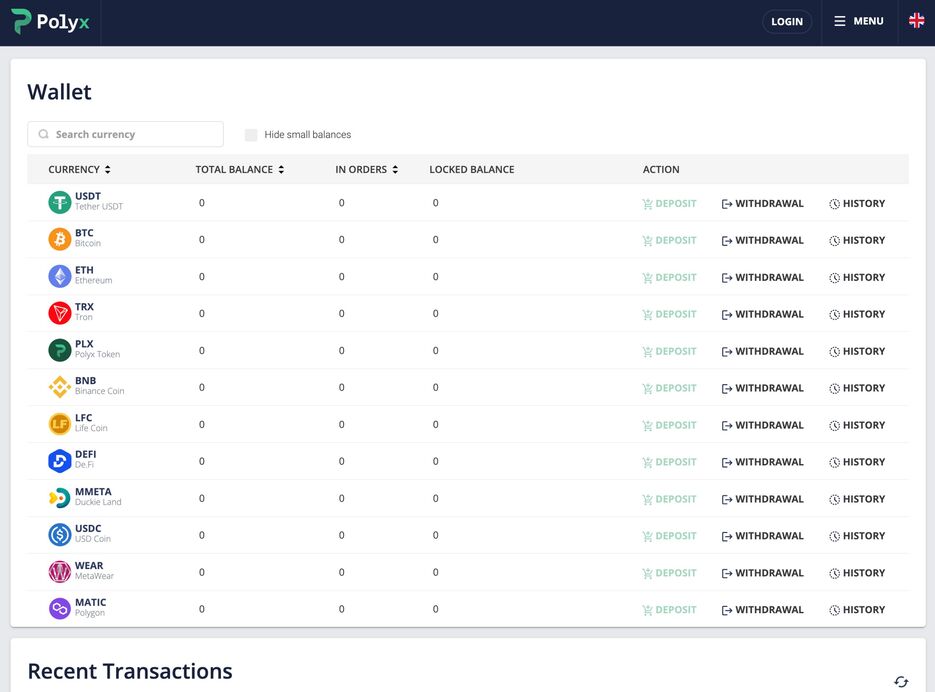This screenshot has height=692, width=935.
Task: Open DEFI history
Action: coord(857,462)
